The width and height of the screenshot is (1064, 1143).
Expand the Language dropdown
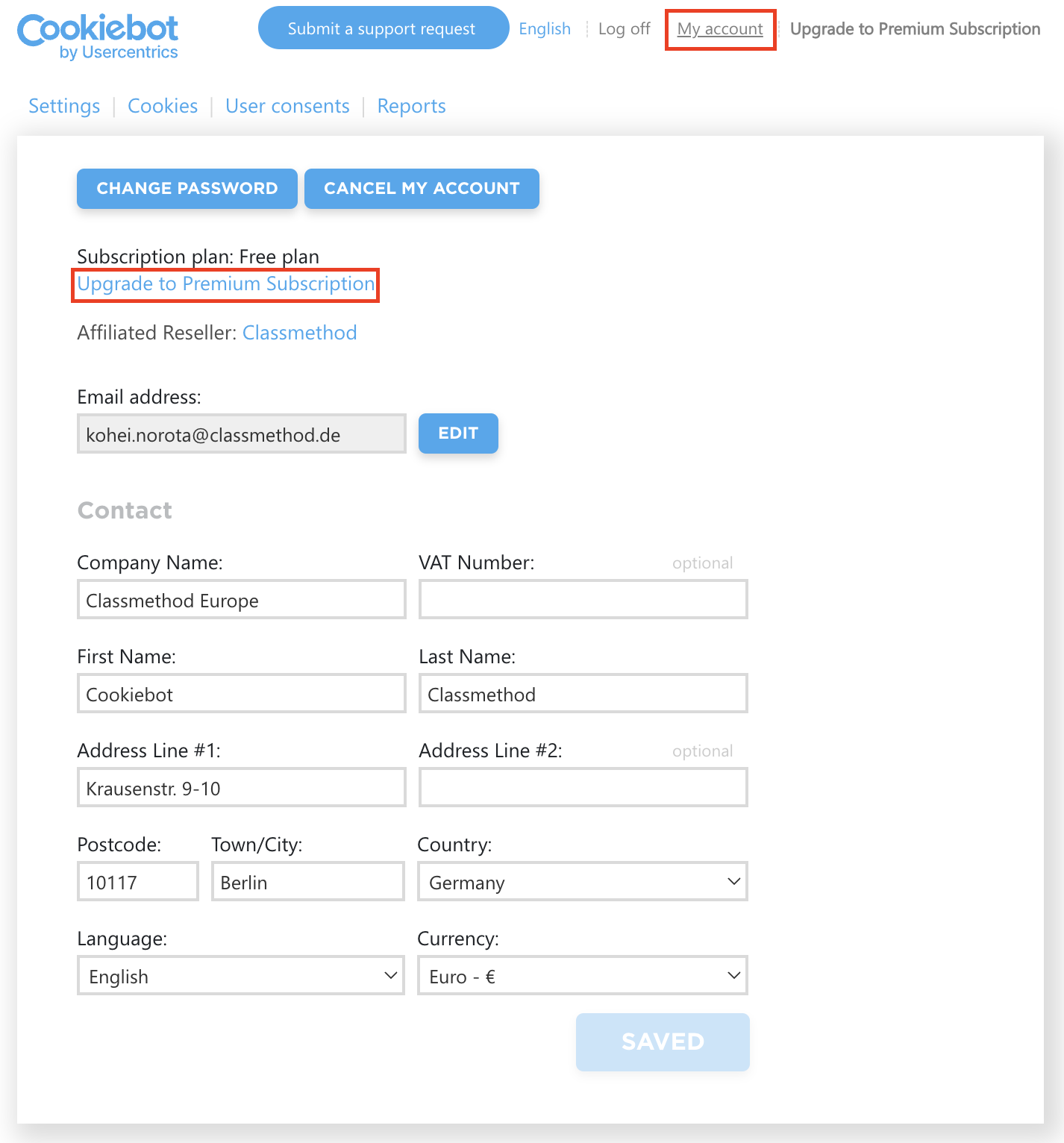pyautogui.click(x=241, y=975)
